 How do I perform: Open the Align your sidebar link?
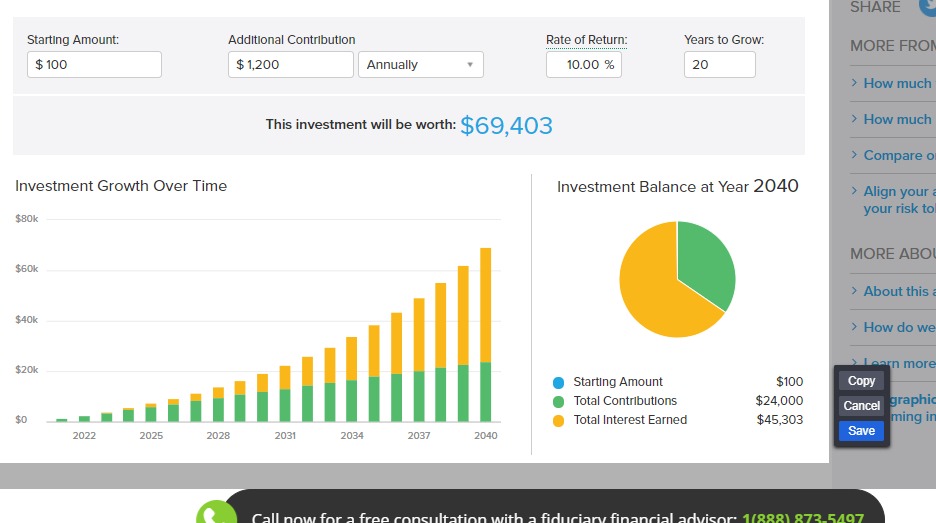[899, 191]
